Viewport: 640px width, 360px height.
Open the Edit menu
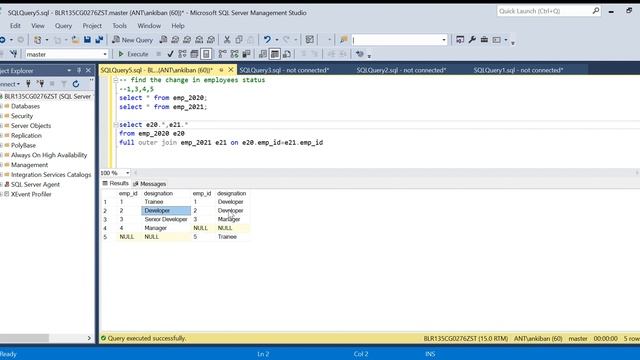pyautogui.click(x=15, y=26)
